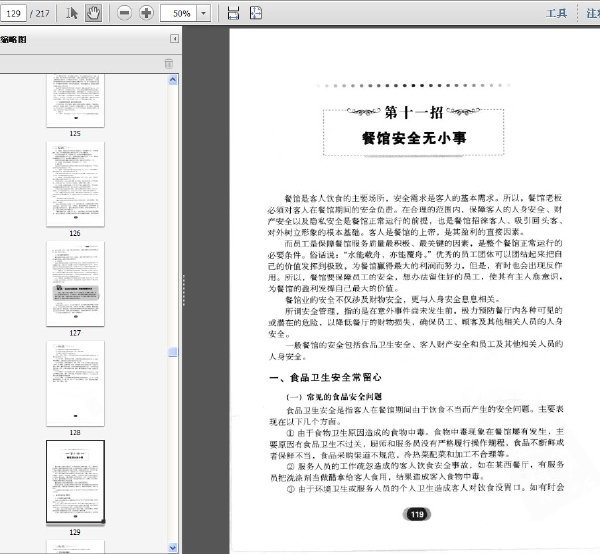
Task: Activate the Hand pan tool
Action: [x=93, y=13]
